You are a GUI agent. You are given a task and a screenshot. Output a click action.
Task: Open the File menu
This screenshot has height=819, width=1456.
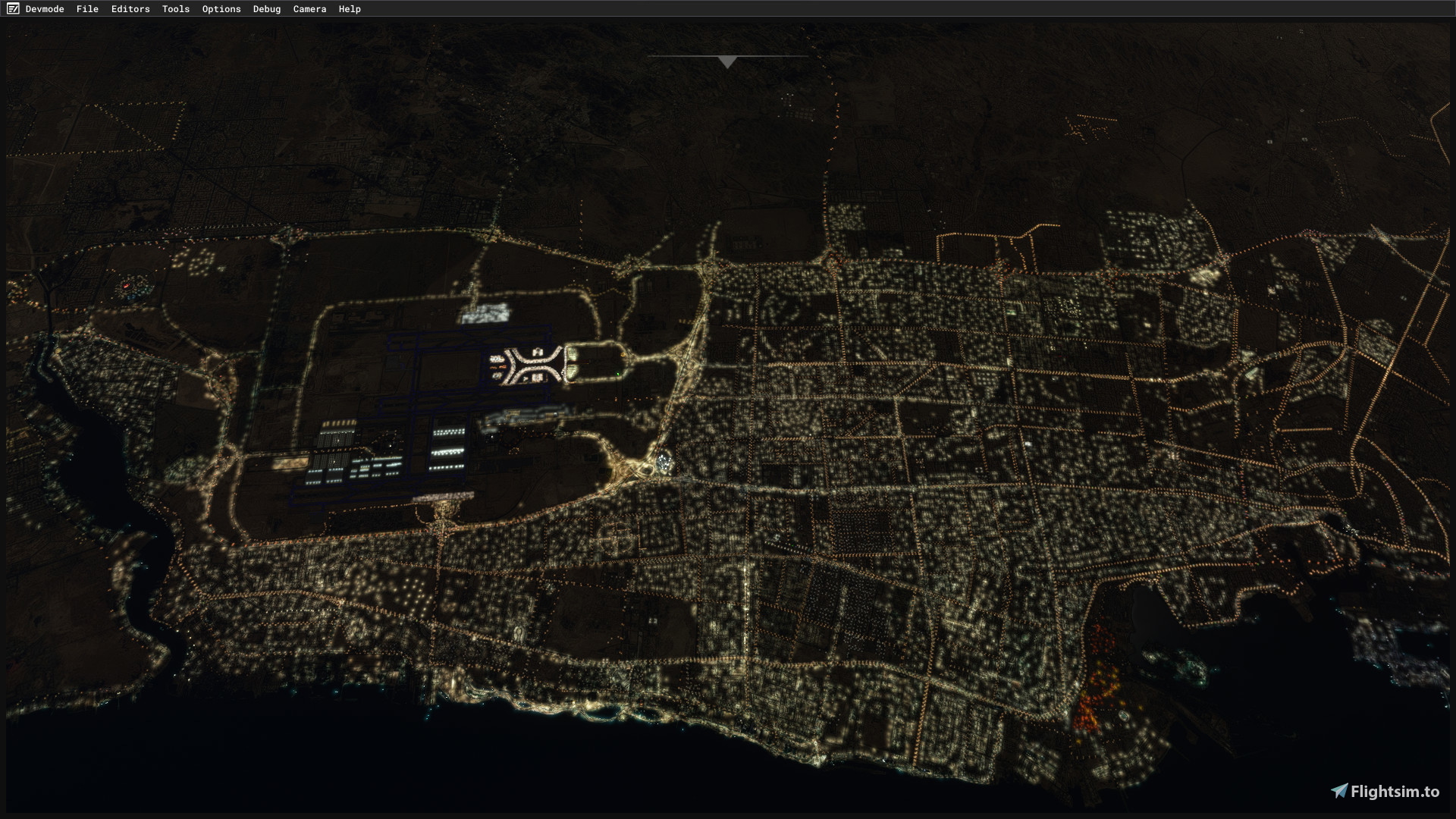87,9
